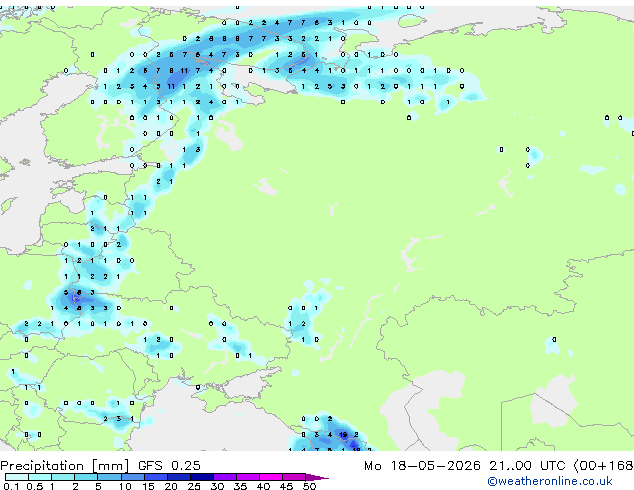Click the forecast date 'Mo 18-05-2026'

422,466
